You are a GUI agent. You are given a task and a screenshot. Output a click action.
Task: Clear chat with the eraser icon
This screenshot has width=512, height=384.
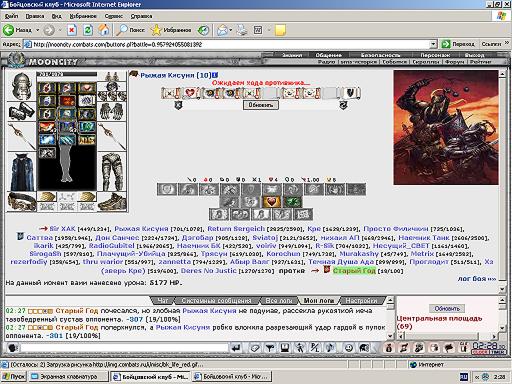tap(255, 348)
